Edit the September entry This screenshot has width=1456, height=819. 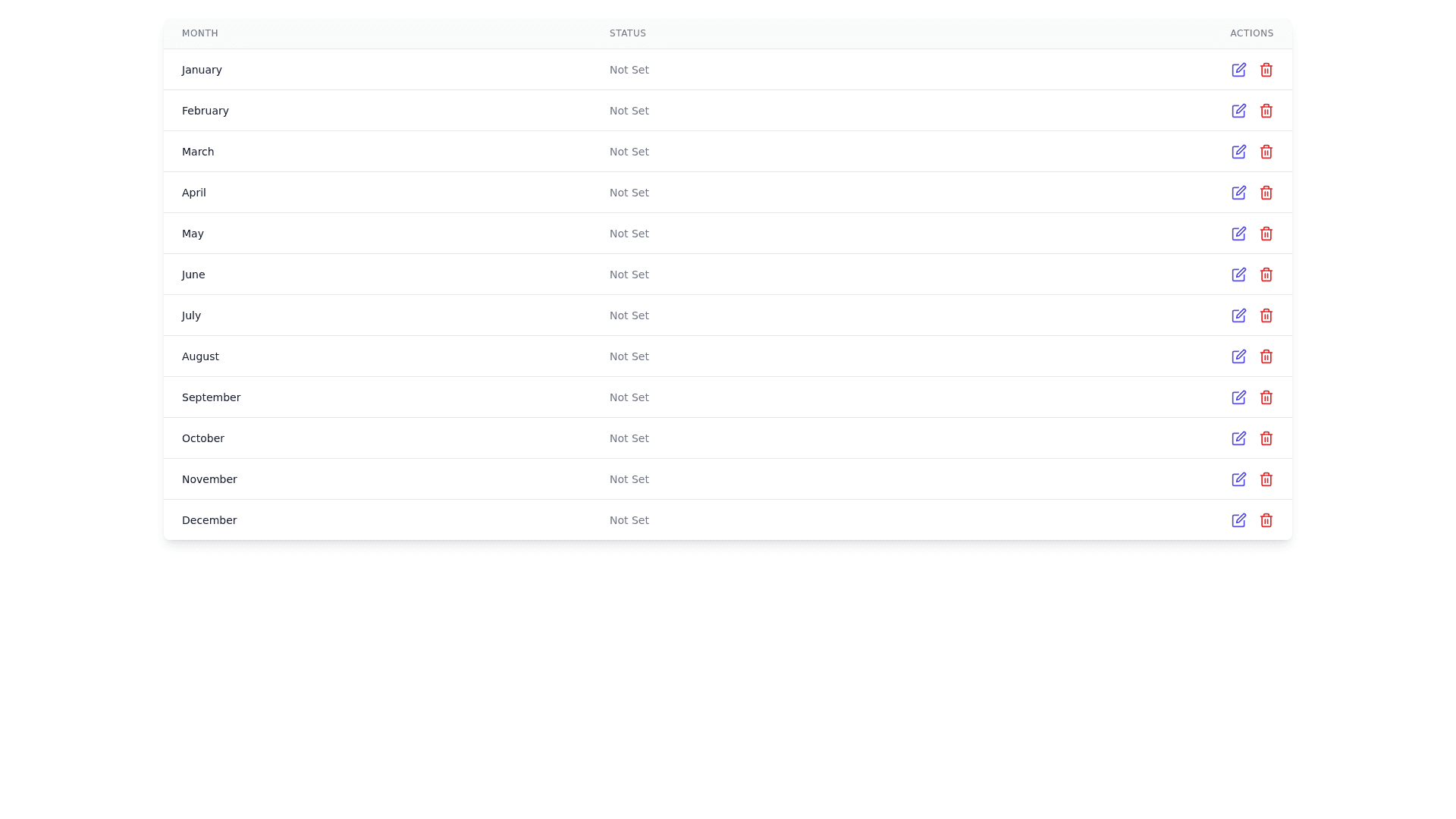[1238, 397]
